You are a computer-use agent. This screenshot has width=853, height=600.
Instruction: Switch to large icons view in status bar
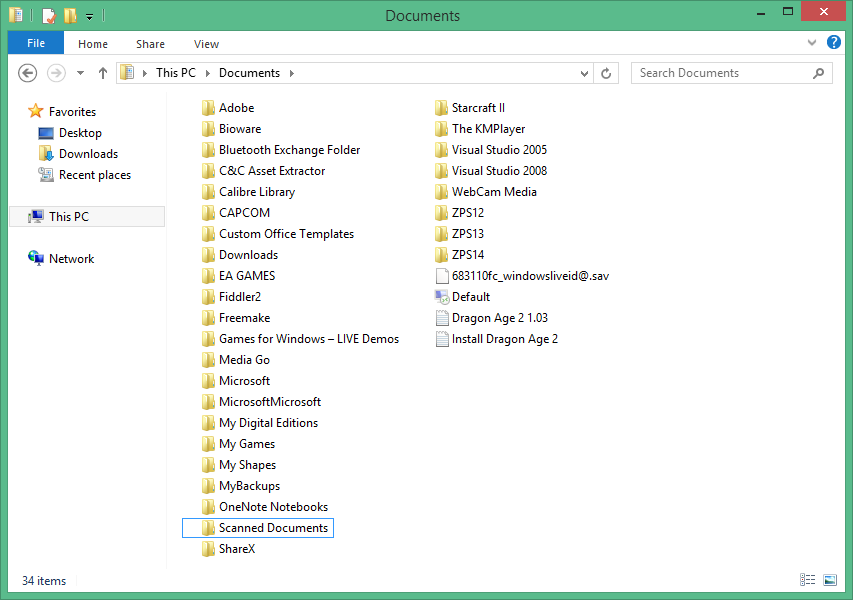830,580
